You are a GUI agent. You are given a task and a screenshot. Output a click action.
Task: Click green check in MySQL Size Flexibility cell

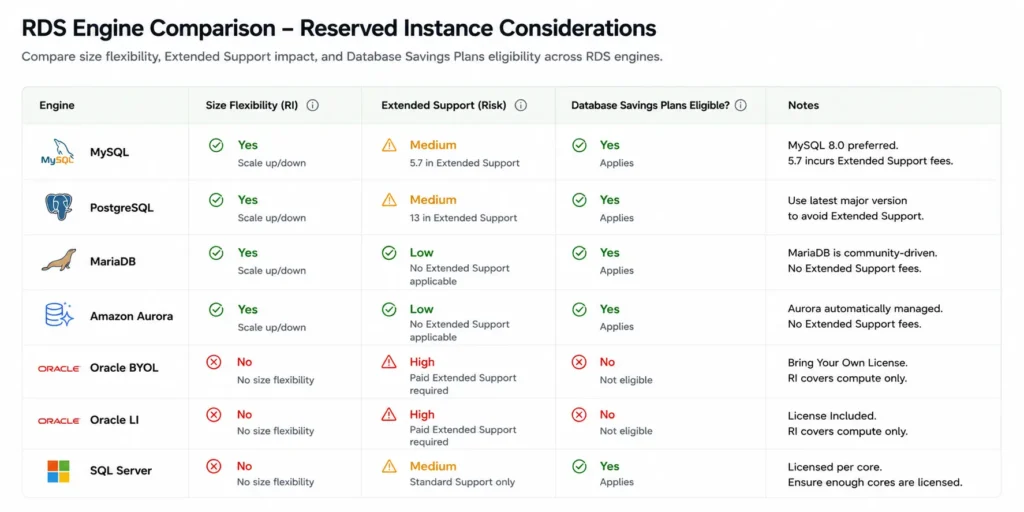tap(216, 145)
